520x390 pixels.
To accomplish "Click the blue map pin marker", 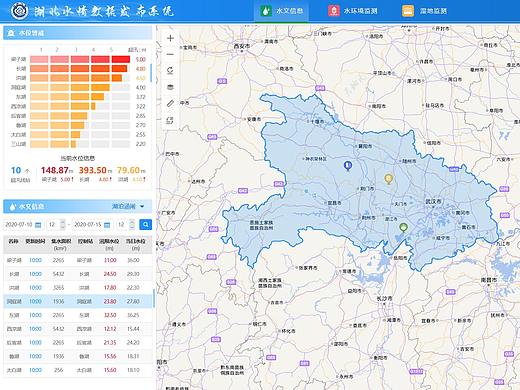I will [x=348, y=166].
